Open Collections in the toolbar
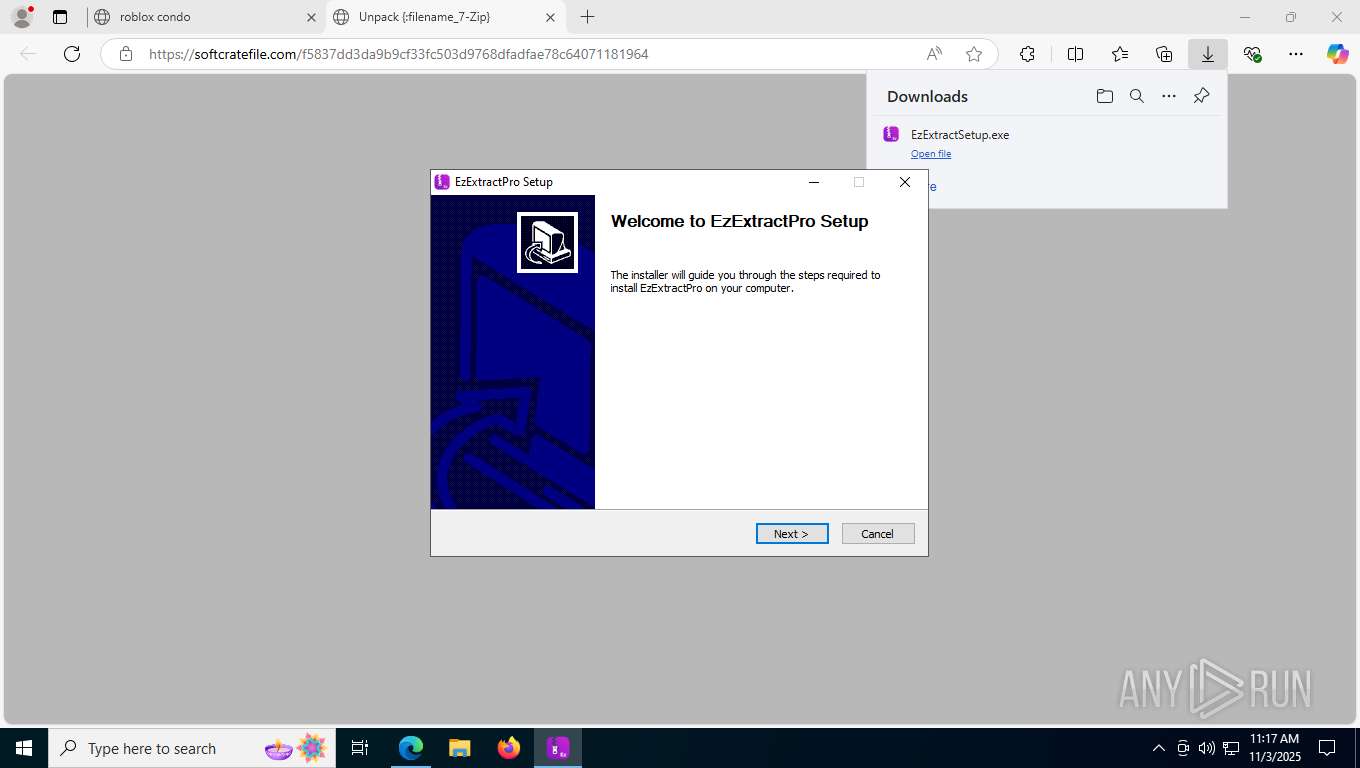 coord(1164,54)
